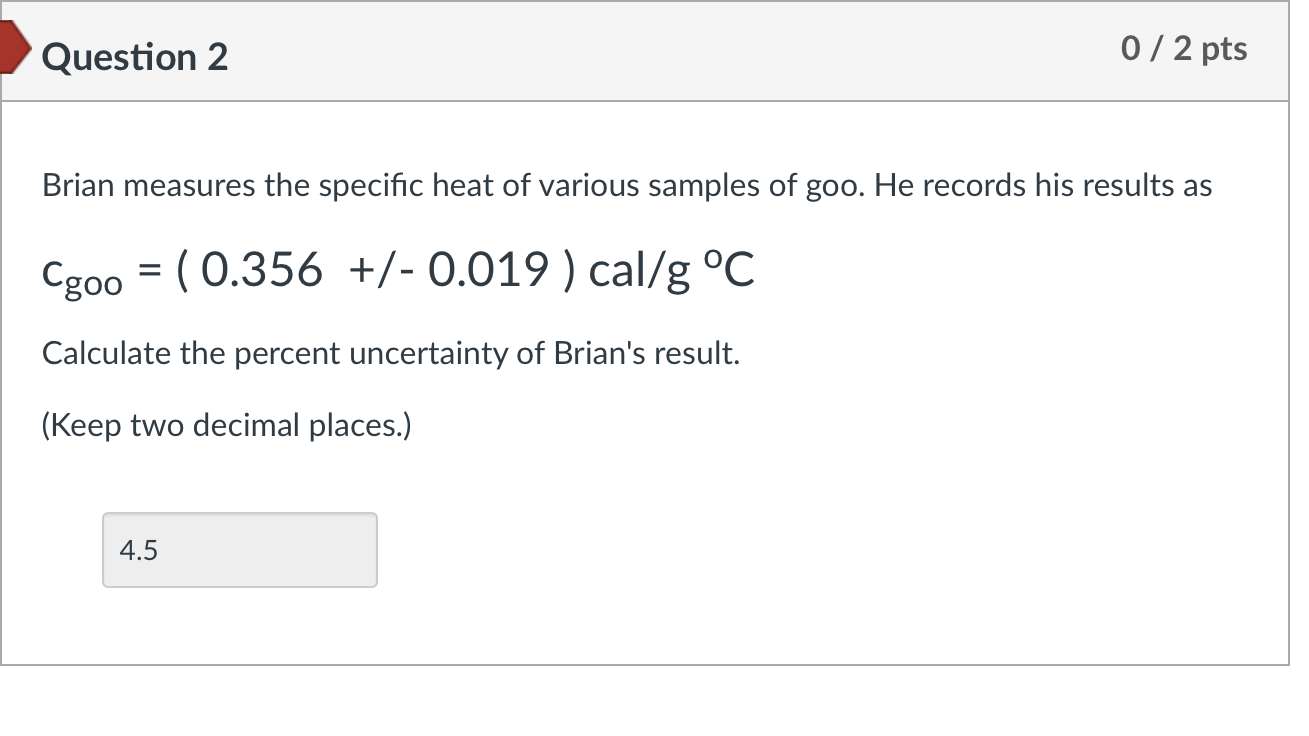1309x736 pixels.
Task: Click the phrase Keep two decimal places
Action: point(225,425)
